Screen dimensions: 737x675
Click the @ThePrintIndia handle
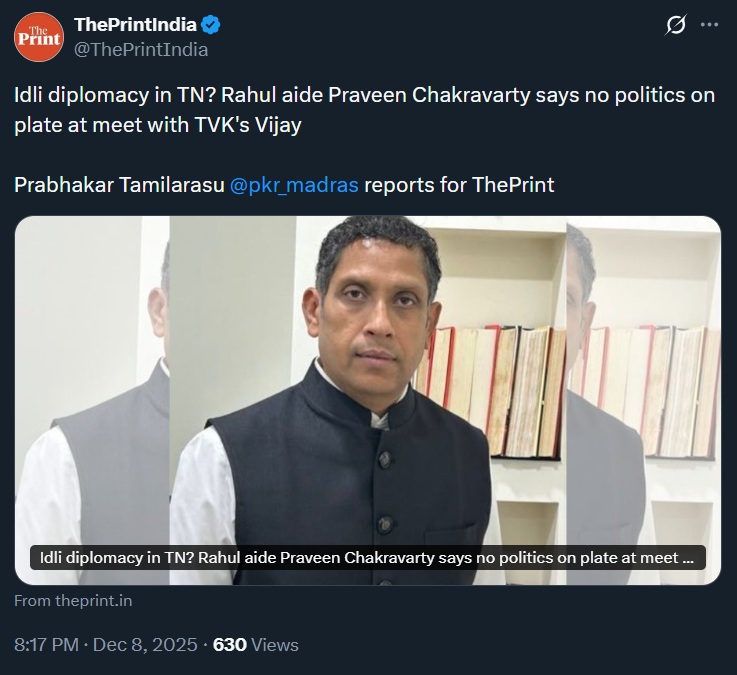[x=141, y=49]
